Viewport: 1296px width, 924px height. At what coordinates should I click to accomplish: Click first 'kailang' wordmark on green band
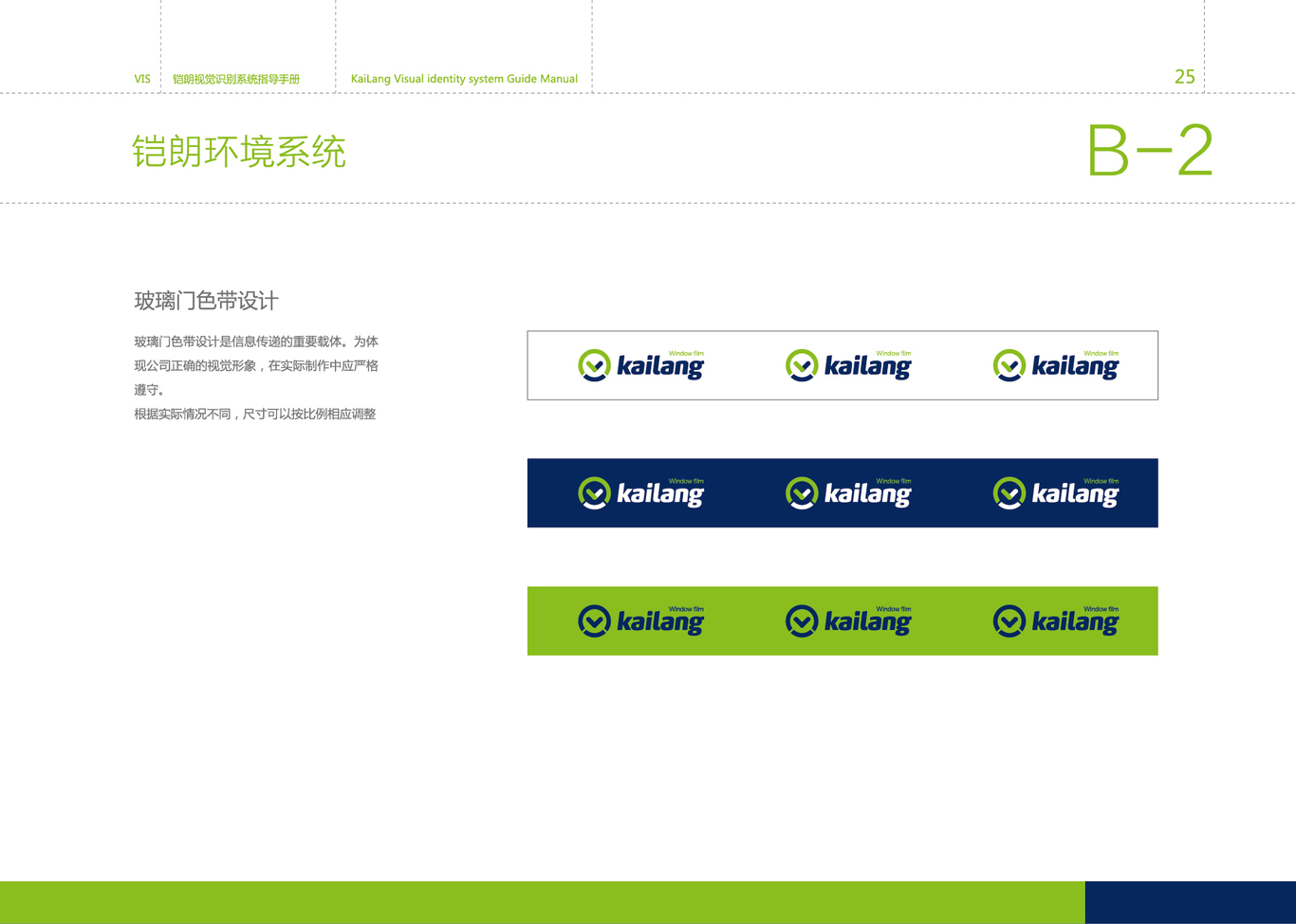660,623
